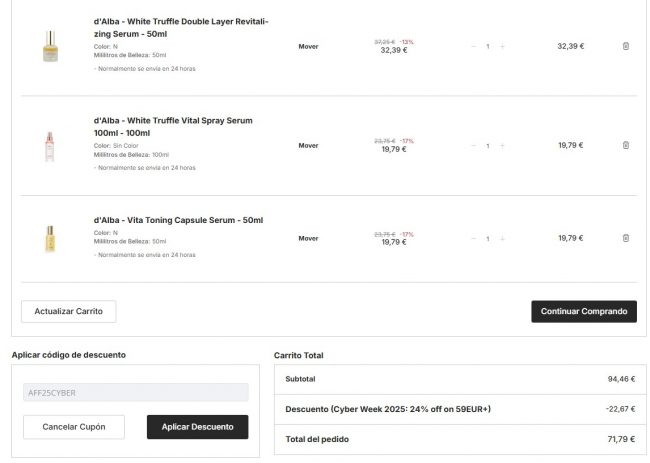Decrease quantity of Double Layer Revitalizing Serum

pyautogui.click(x=473, y=46)
